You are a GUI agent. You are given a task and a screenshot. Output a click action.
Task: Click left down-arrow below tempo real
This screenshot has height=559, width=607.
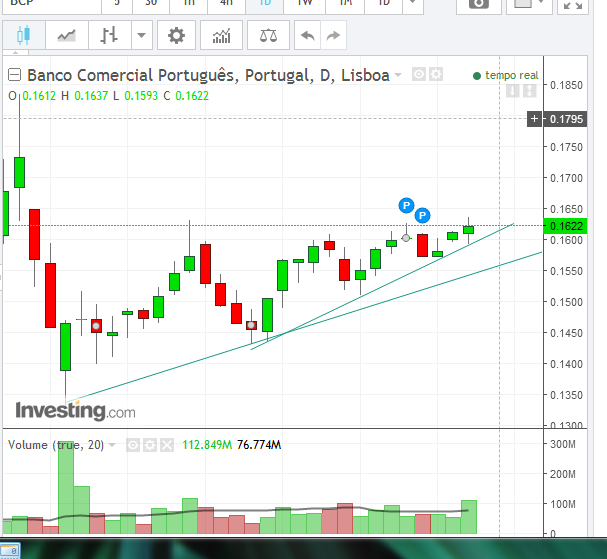(513, 91)
